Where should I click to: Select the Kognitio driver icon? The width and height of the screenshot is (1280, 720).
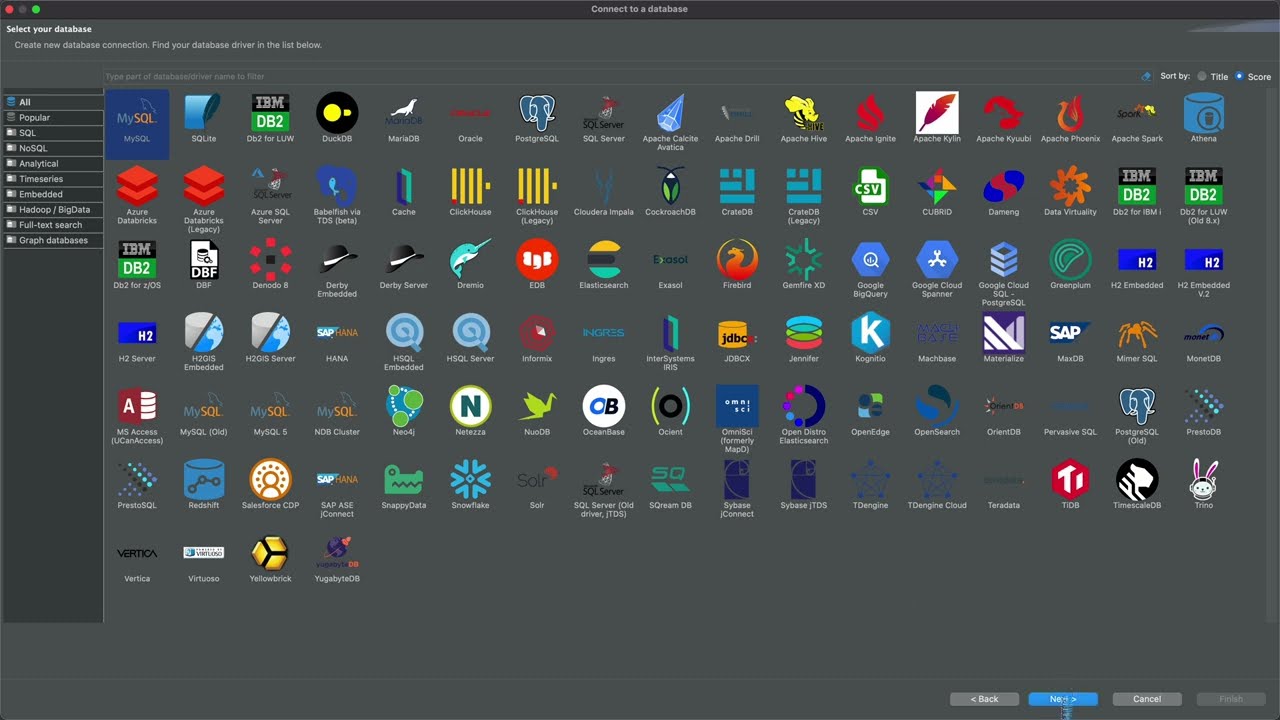[x=870, y=338]
